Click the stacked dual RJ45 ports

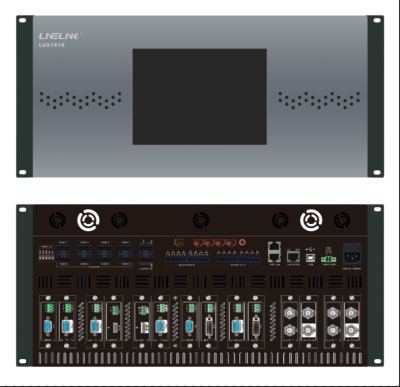point(274,252)
